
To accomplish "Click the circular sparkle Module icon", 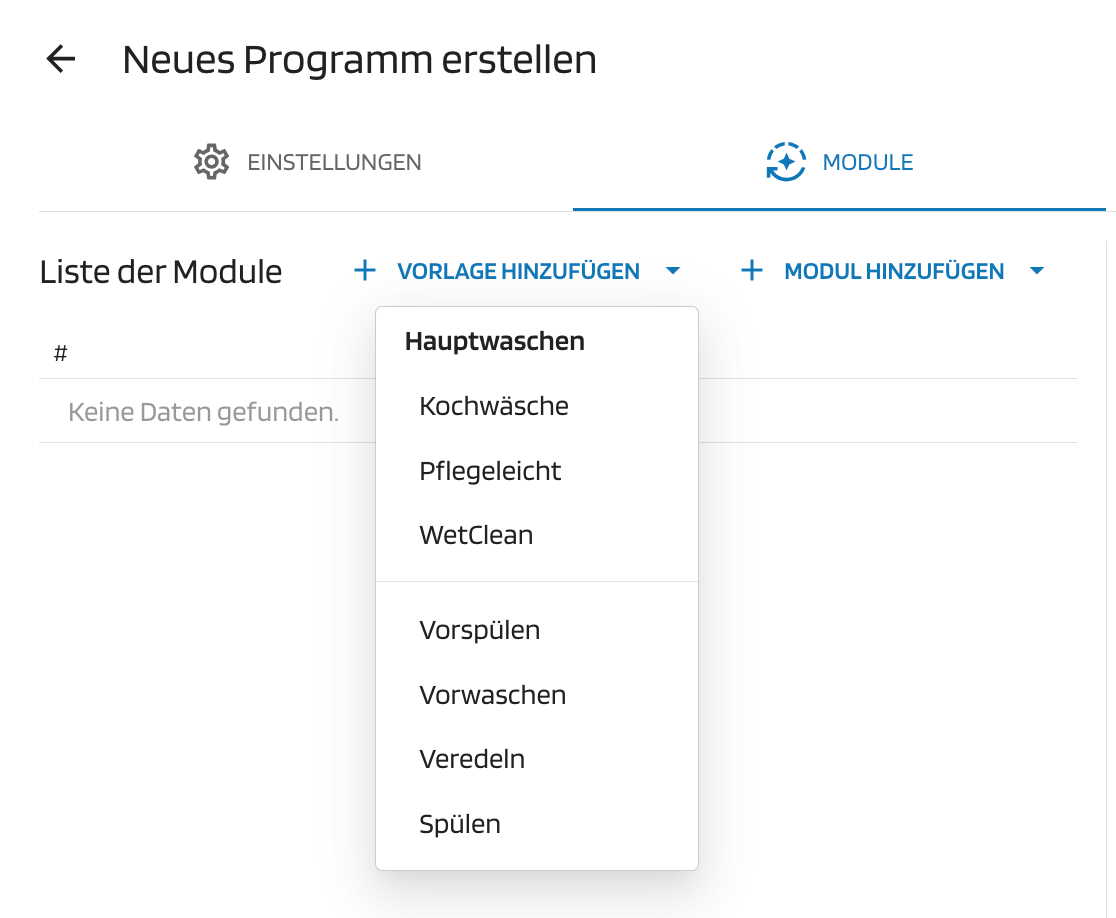I will (x=785, y=162).
